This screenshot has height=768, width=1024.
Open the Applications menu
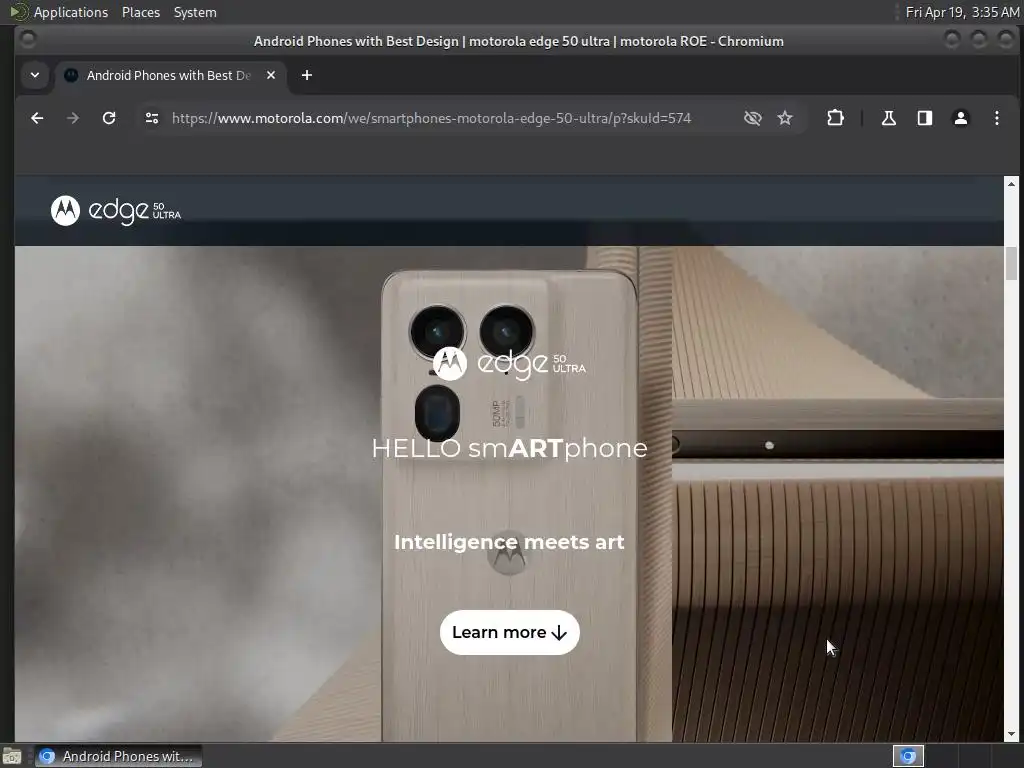[71, 12]
